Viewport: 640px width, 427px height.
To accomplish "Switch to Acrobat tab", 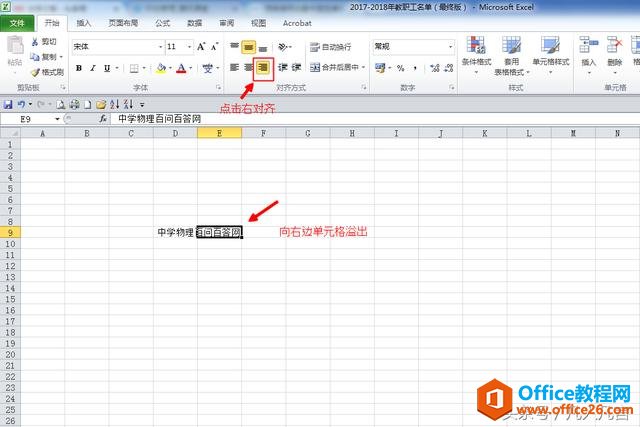I will [x=297, y=23].
